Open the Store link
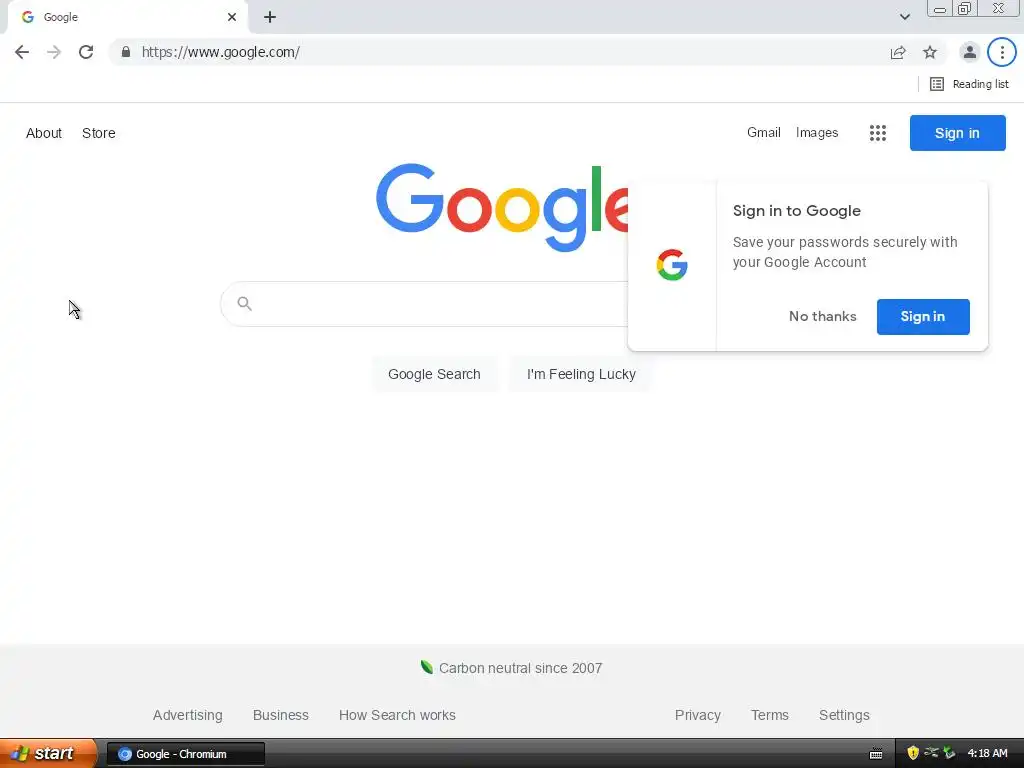 click(99, 133)
